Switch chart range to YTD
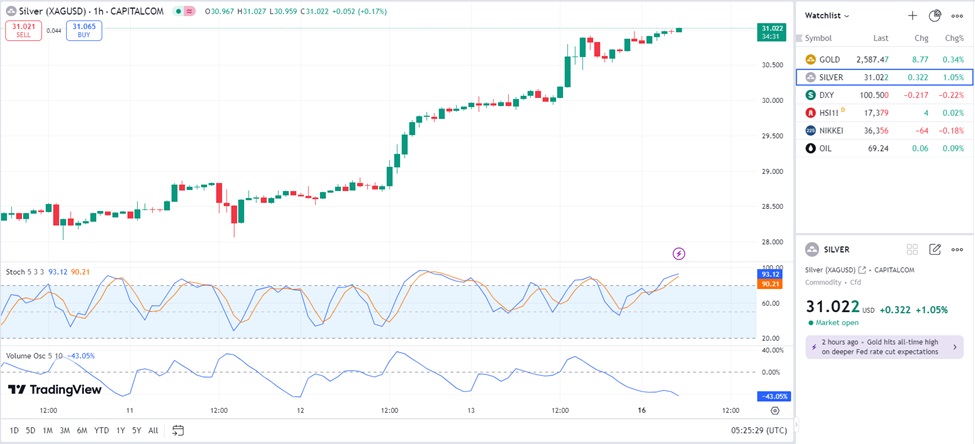 pos(101,430)
